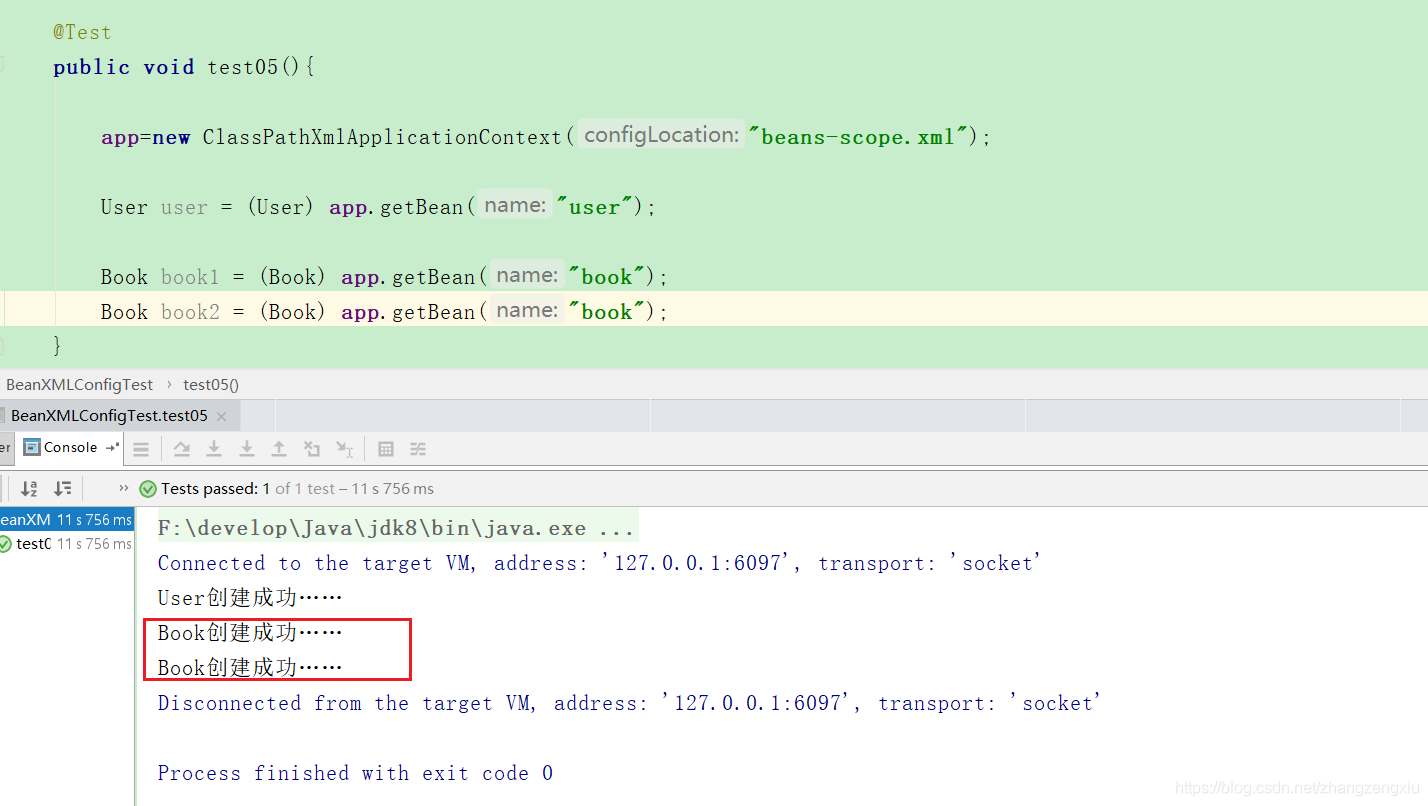This screenshot has width=1428, height=806.
Task: Select the test05 node in test tree
Action: pyautogui.click(x=66, y=544)
